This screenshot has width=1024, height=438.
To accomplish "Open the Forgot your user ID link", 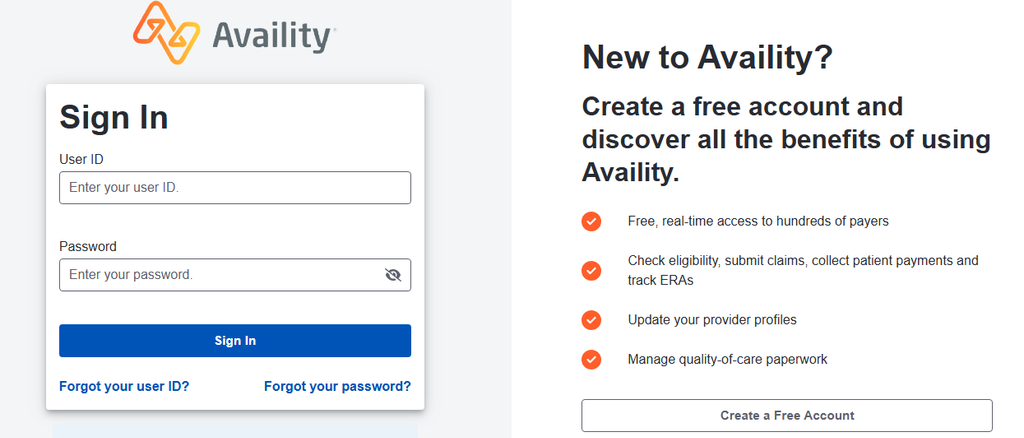I will 124,386.
